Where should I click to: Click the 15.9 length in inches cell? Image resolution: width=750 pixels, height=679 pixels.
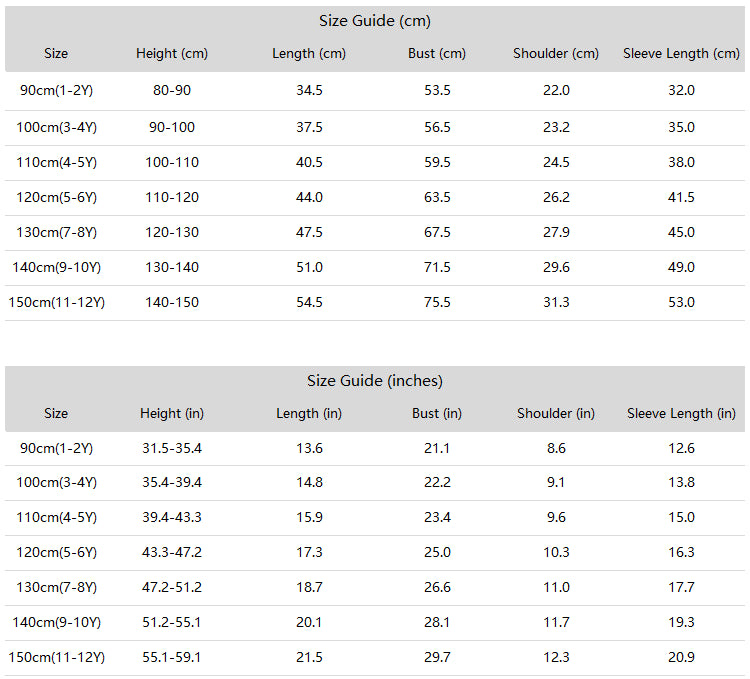tap(309, 517)
